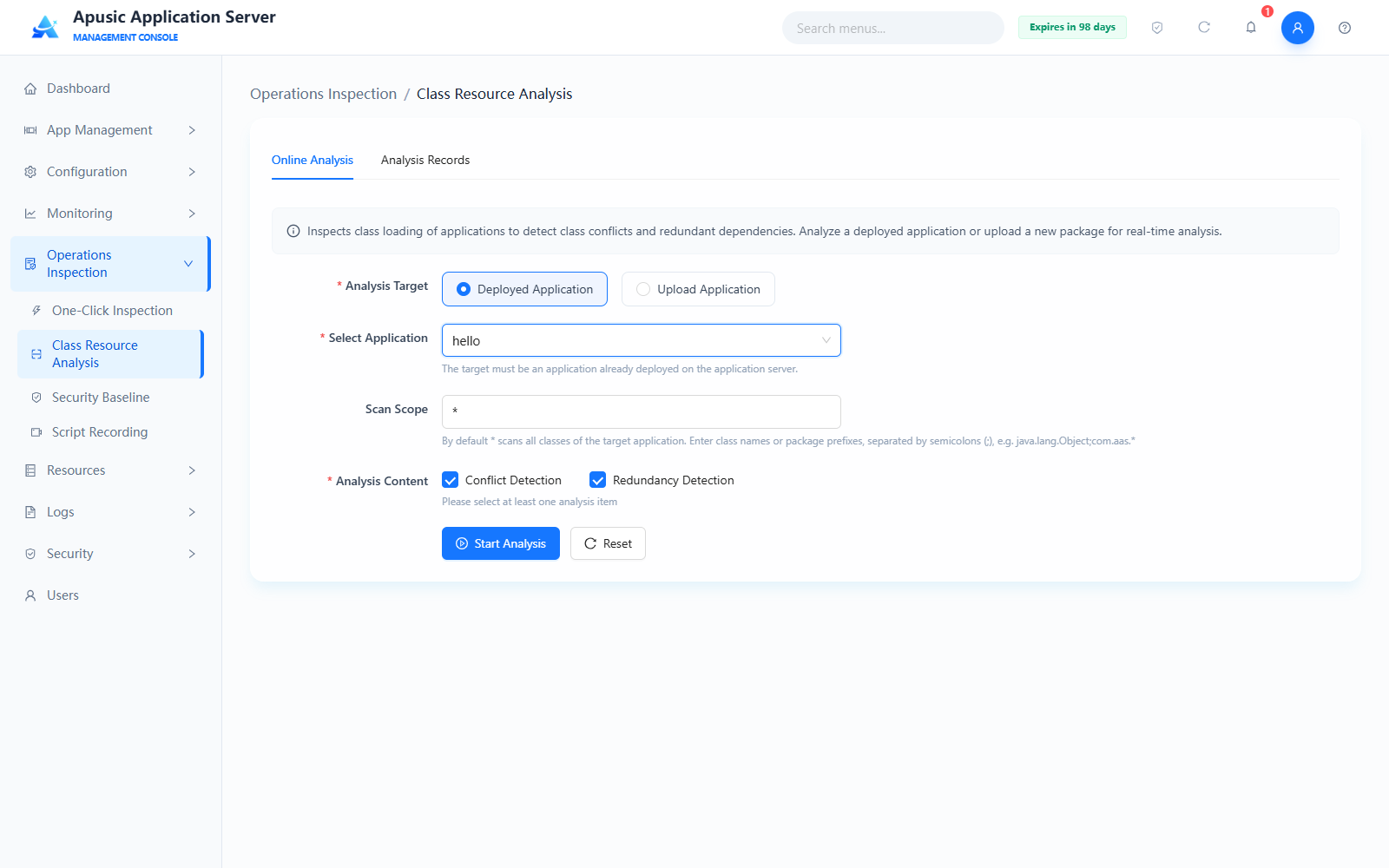This screenshot has height=868, width=1389.
Task: Click the Operations Inspection sidebar icon
Action: (x=30, y=264)
